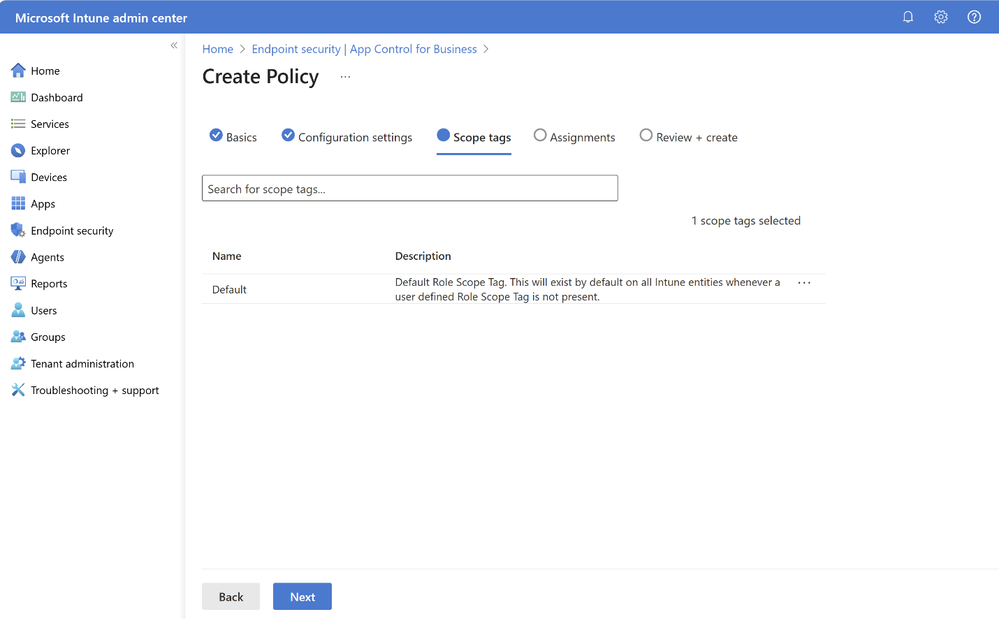
Task: Select the Review + create step circle
Action: point(646,136)
